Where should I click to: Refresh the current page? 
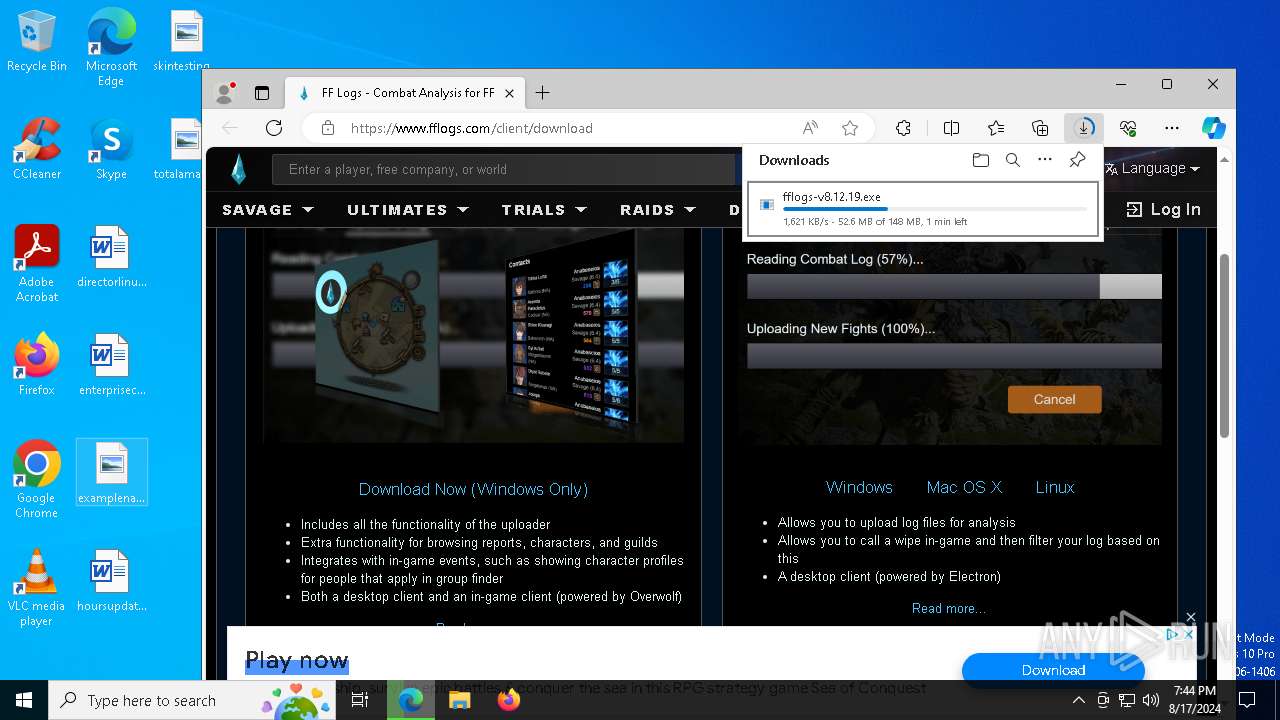coord(274,128)
